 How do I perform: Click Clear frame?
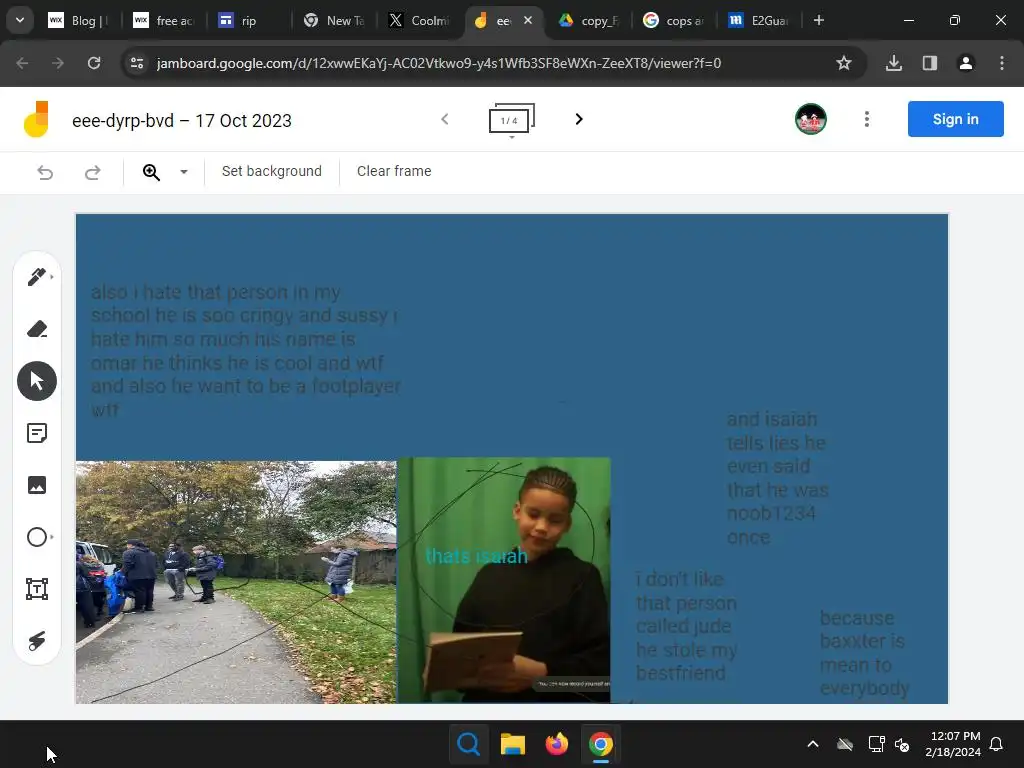pos(394,171)
